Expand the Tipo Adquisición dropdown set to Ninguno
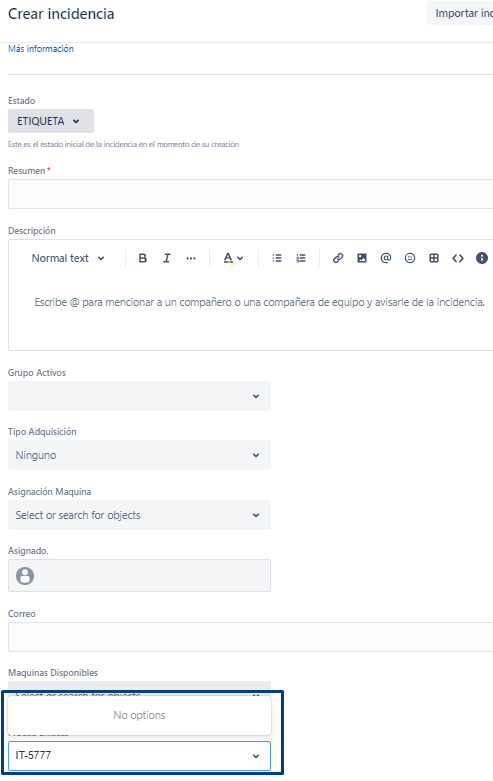The width and height of the screenshot is (493, 781). 139,455
